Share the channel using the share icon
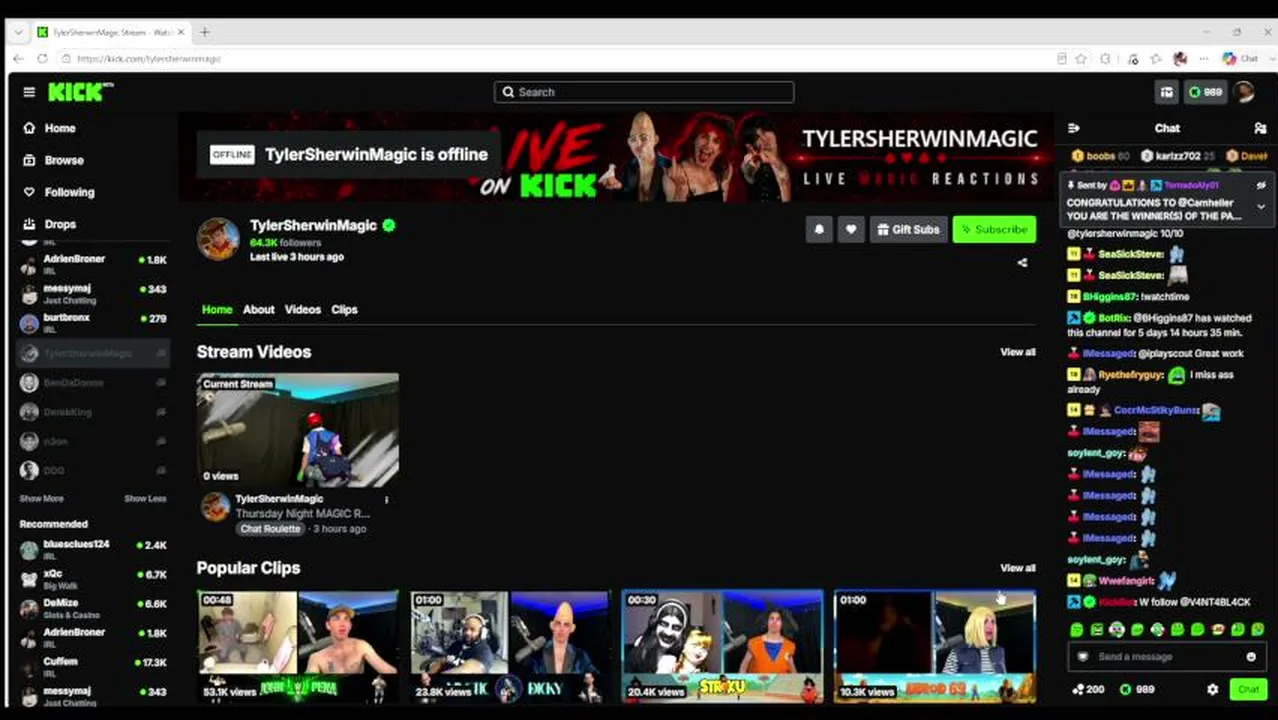Screen dimensions: 1278x720 point(1022,263)
